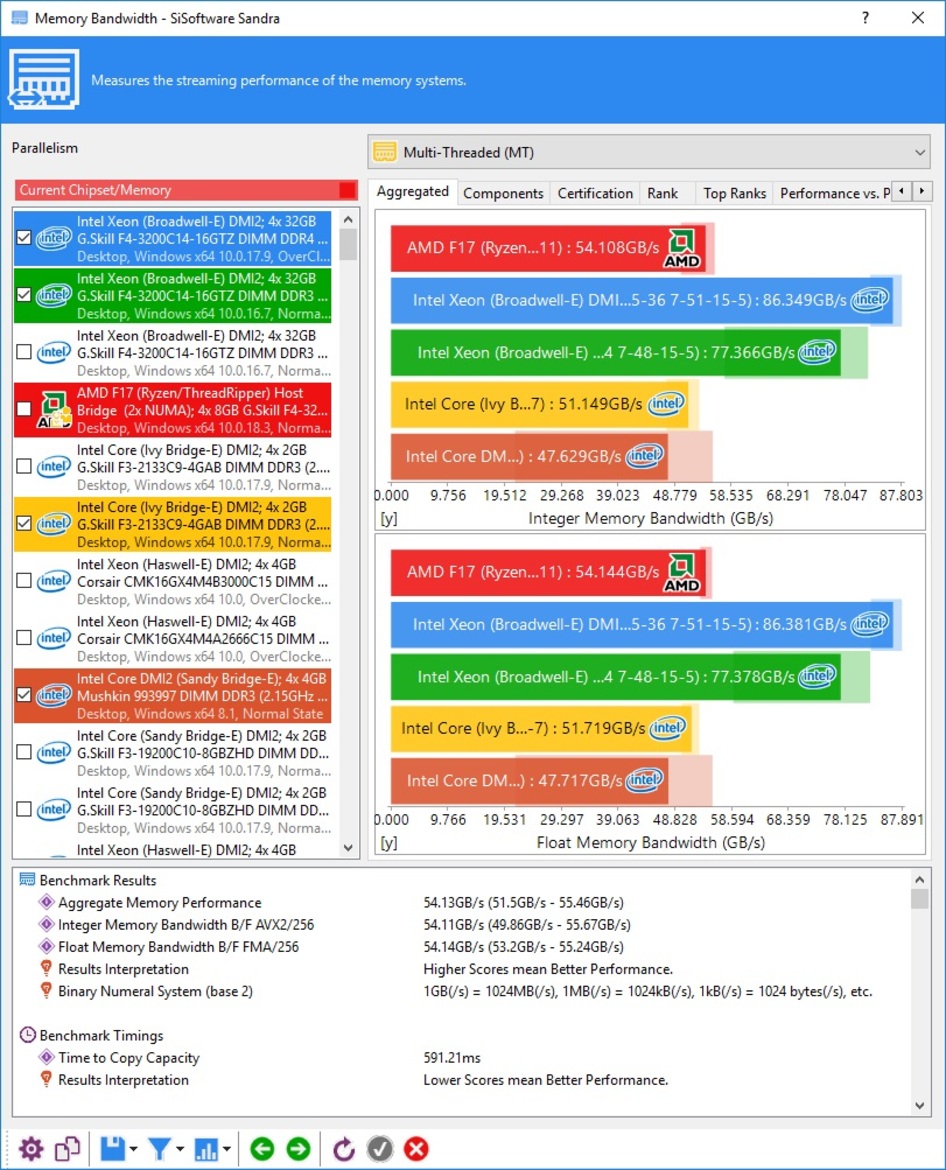Click the copy results icon
The width and height of the screenshot is (946, 1170).
pyautogui.click(x=67, y=1148)
